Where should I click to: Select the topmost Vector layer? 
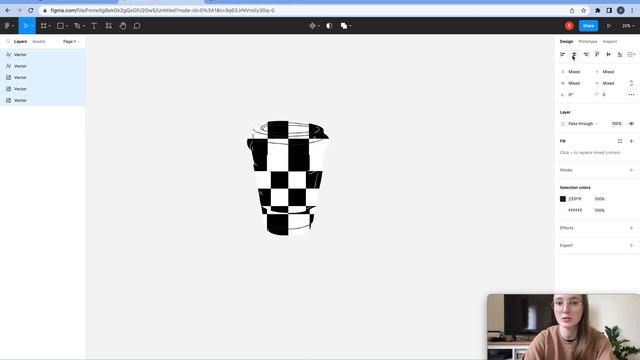[x=43, y=54]
